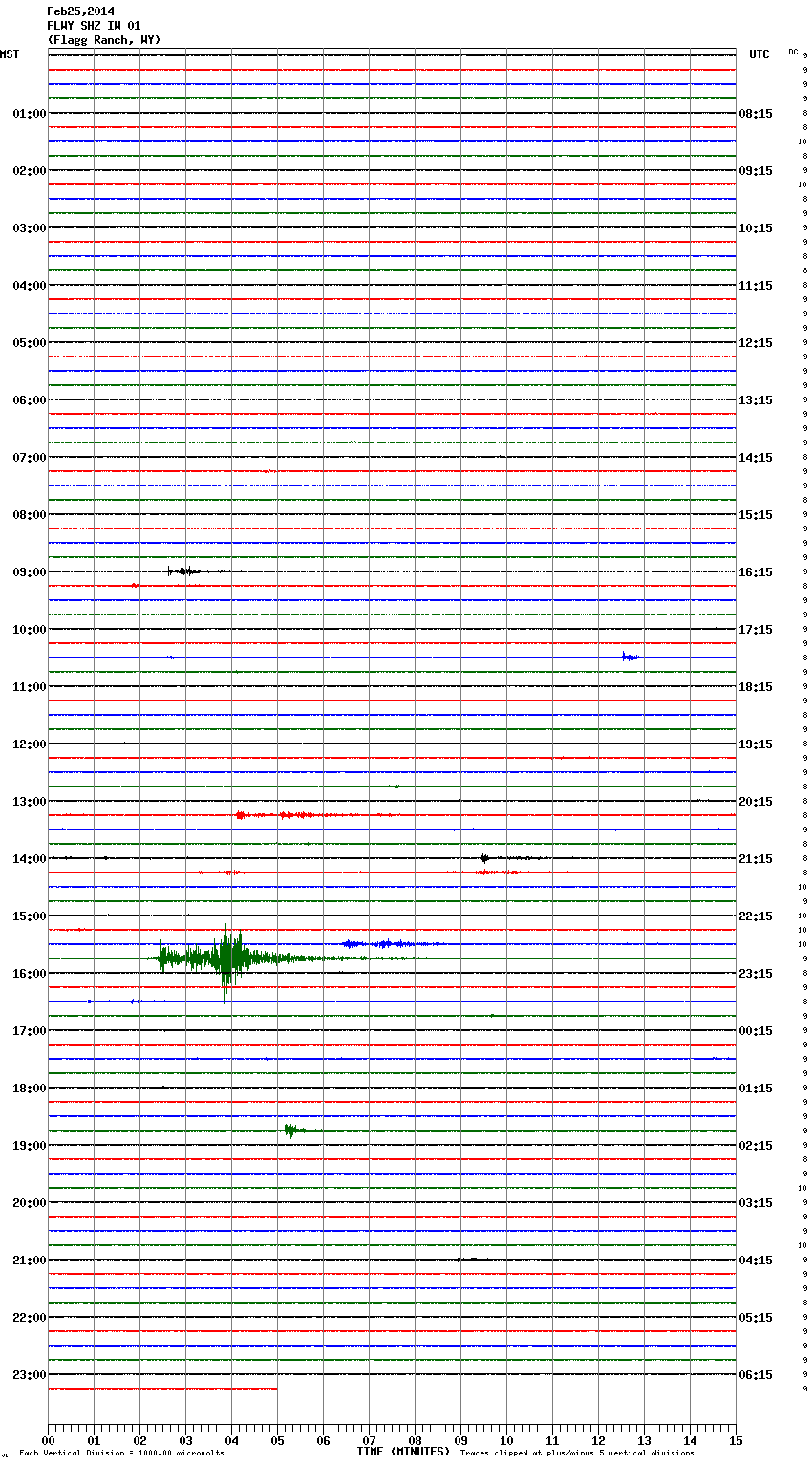The width and height of the screenshot is (812, 1466).
Task: Click the MST timezone header
Action: (x=10, y=54)
